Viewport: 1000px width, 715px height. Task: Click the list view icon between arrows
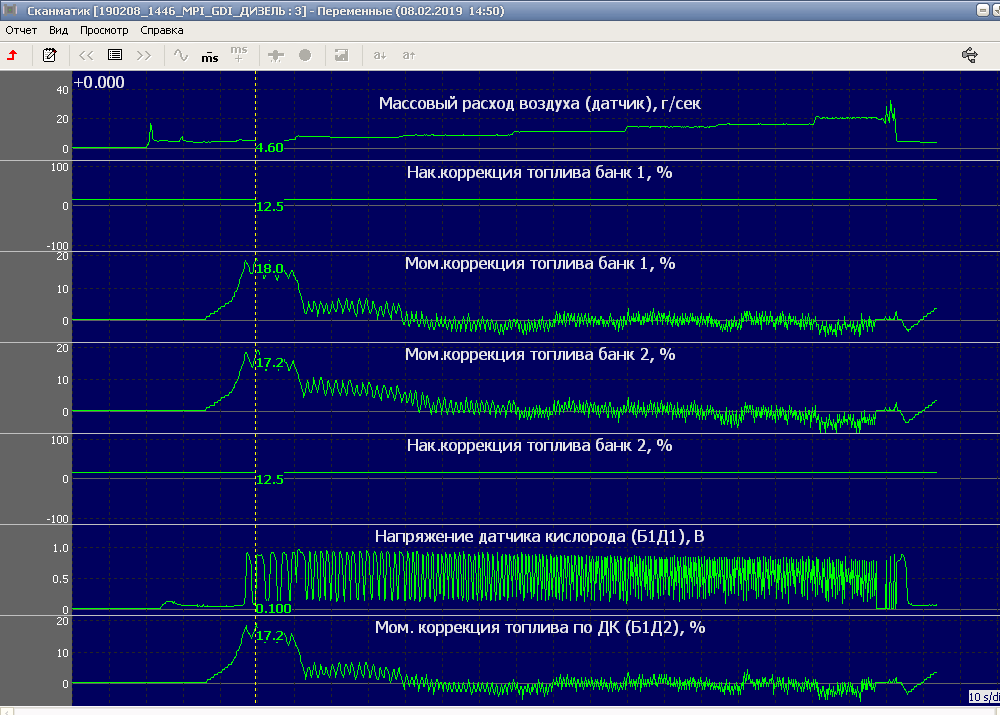115,55
